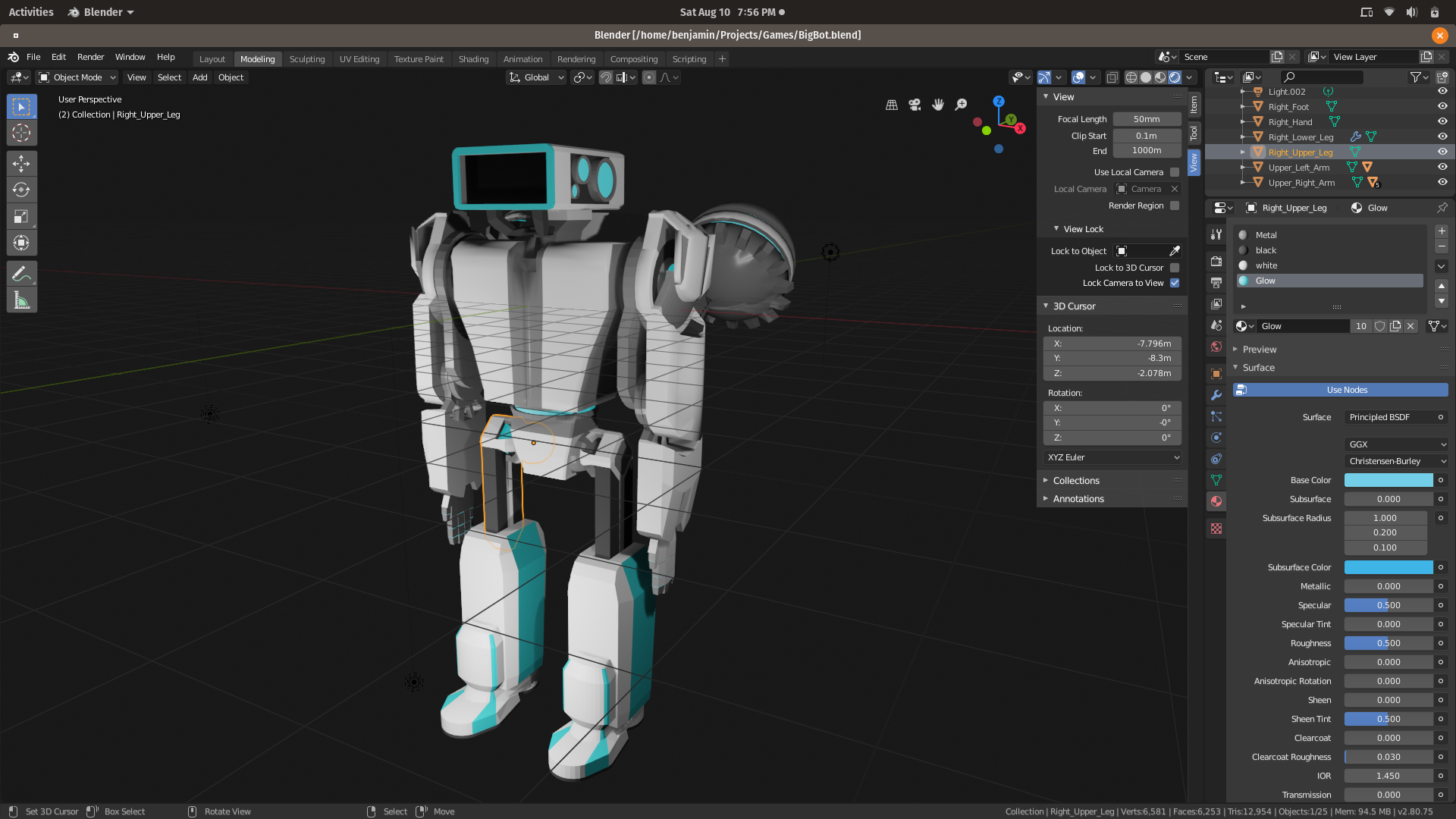Screen dimensions: 1456x819
Task: Switch to the Sculpting workspace tab
Action: [x=306, y=59]
